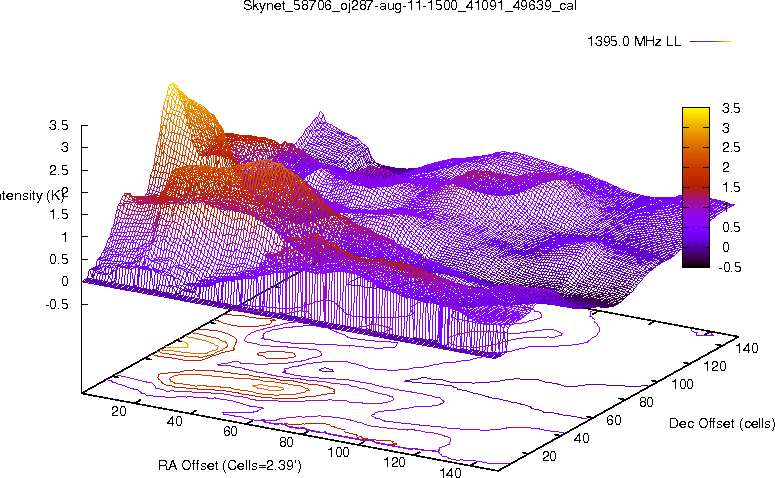Click the 3.5 tick on the intensity axis
775x478 pixels.
click(58, 126)
